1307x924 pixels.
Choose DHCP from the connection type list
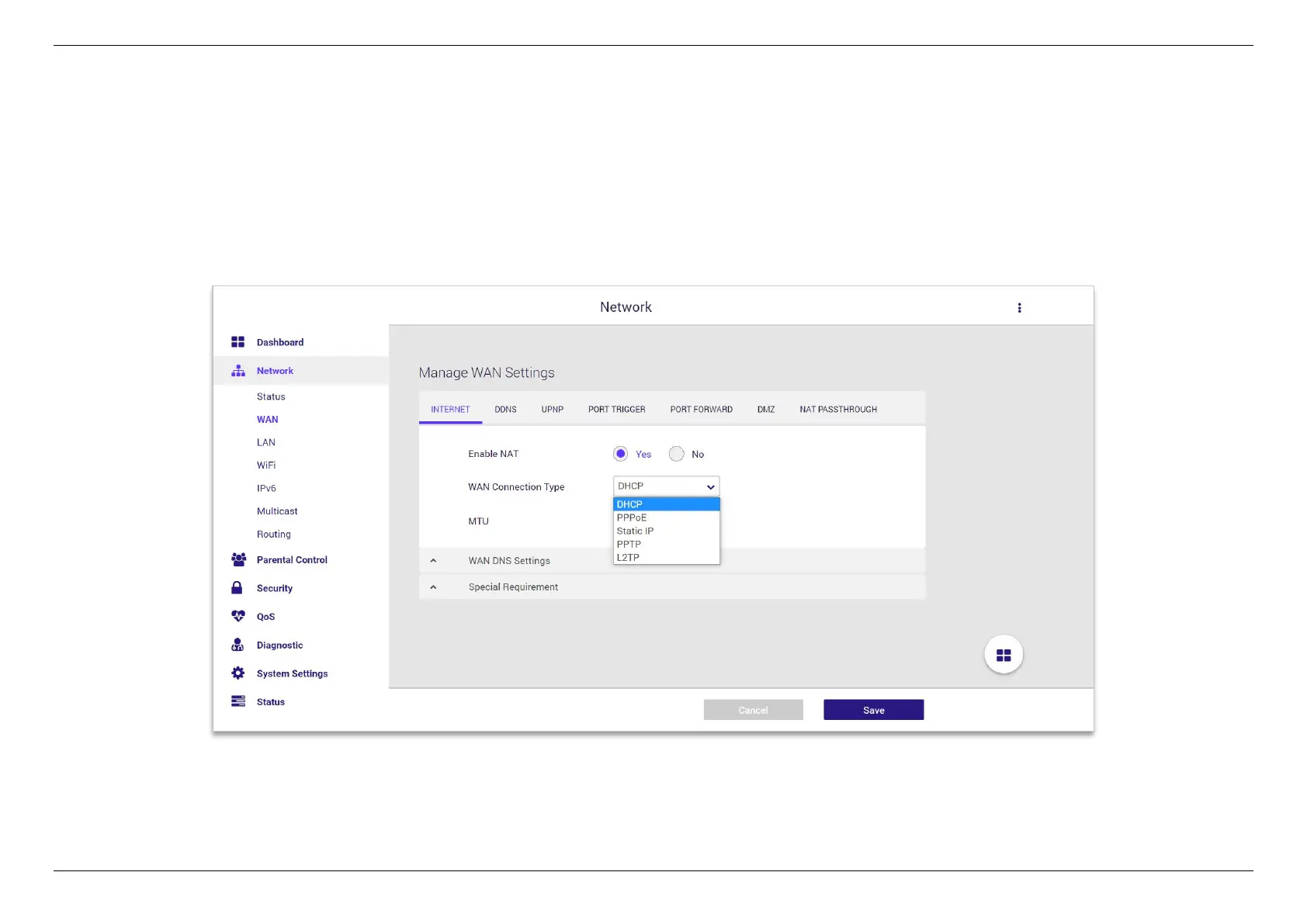click(x=667, y=504)
